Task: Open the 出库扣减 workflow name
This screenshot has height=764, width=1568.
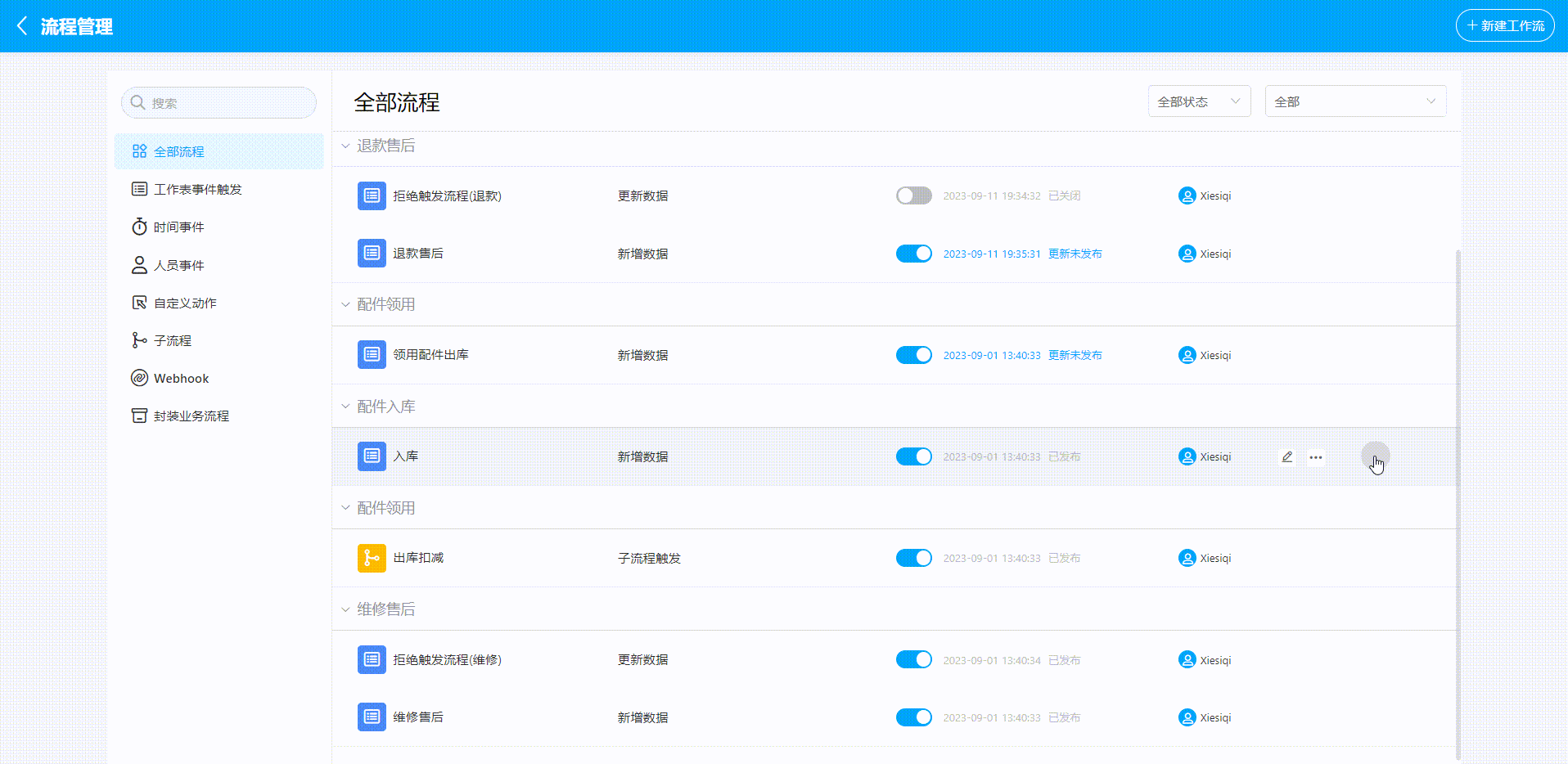Action: coord(418,558)
